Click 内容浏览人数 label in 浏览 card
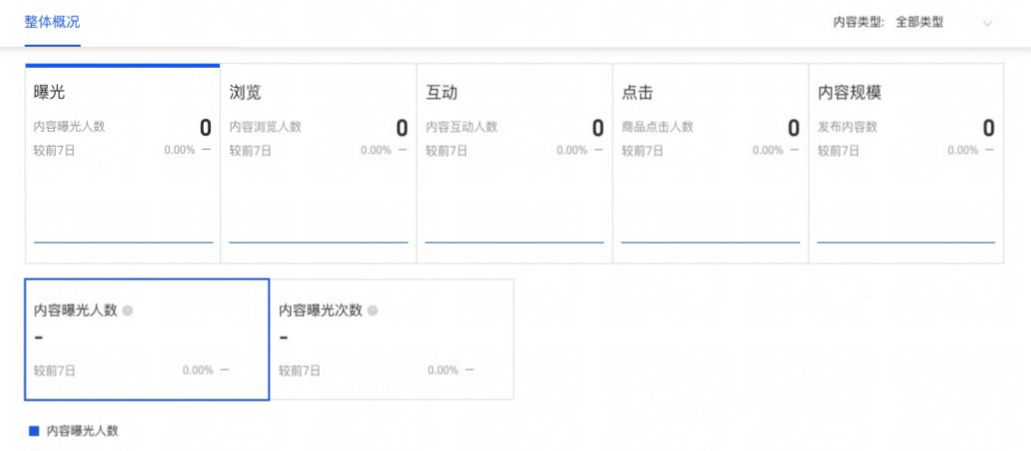The width and height of the screenshot is (1031, 451). 265,127
